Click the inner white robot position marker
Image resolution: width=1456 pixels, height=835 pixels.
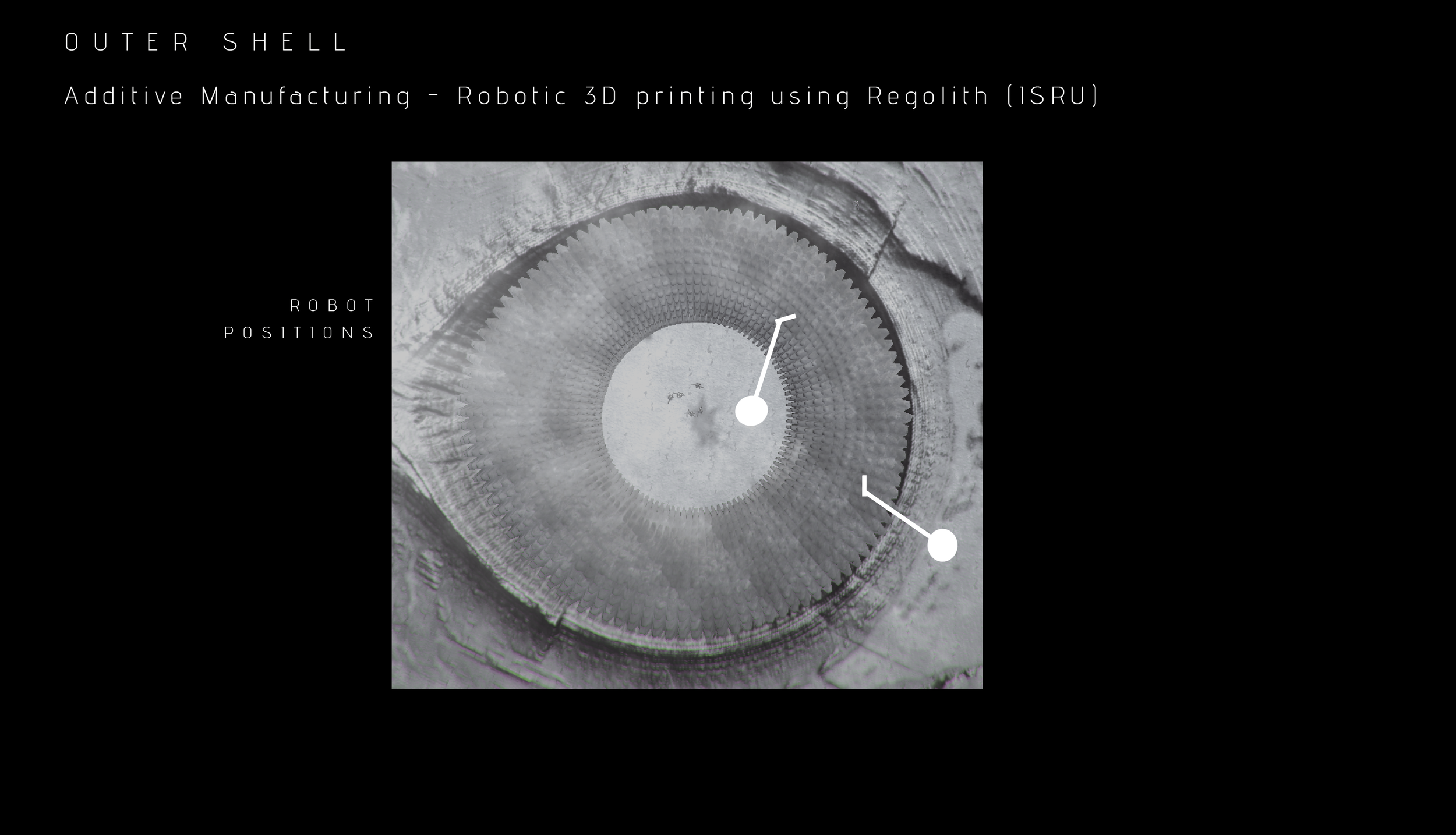(751, 411)
